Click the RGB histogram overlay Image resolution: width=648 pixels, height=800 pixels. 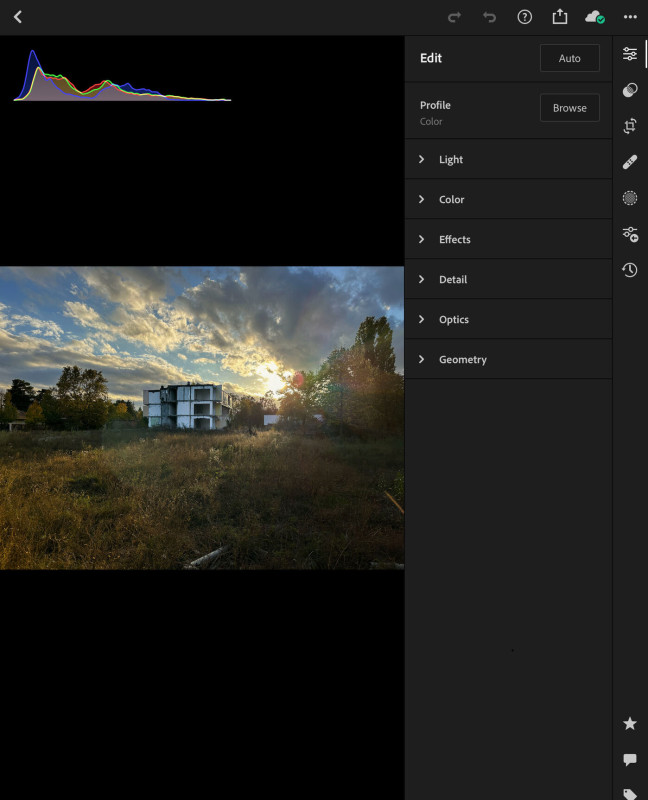(122, 76)
